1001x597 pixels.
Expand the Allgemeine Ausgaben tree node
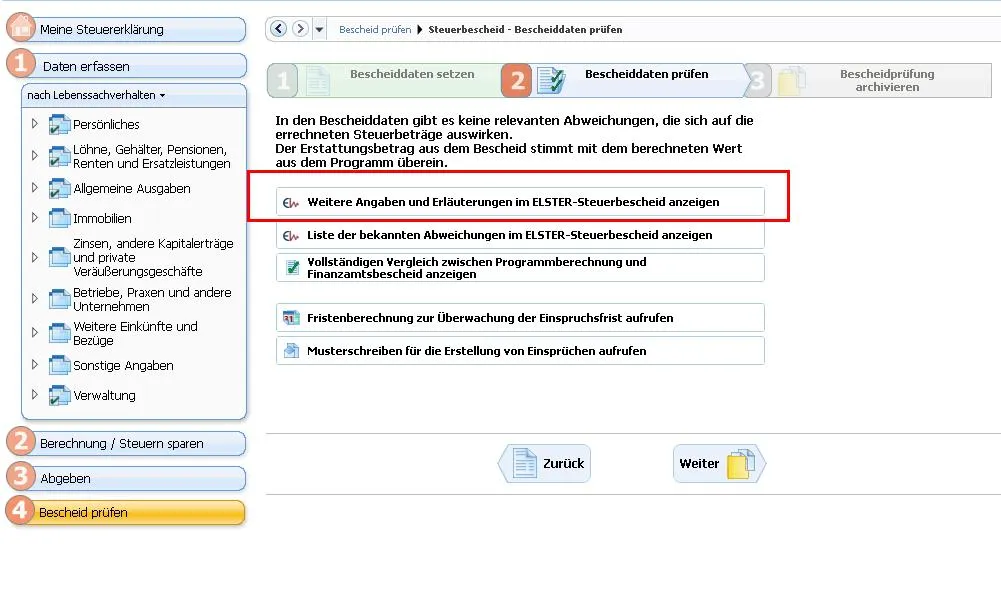35,188
